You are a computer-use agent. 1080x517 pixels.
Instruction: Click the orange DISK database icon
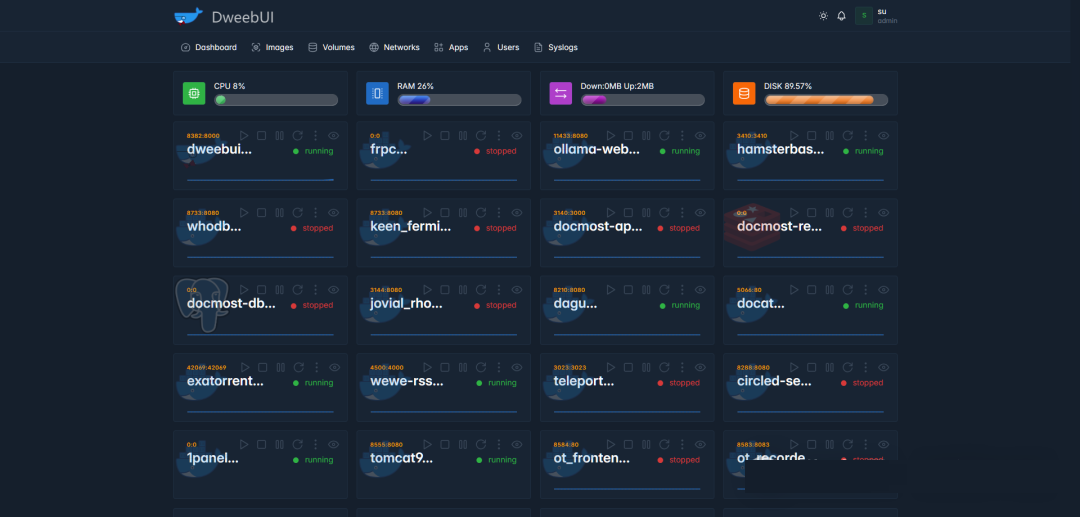744,94
